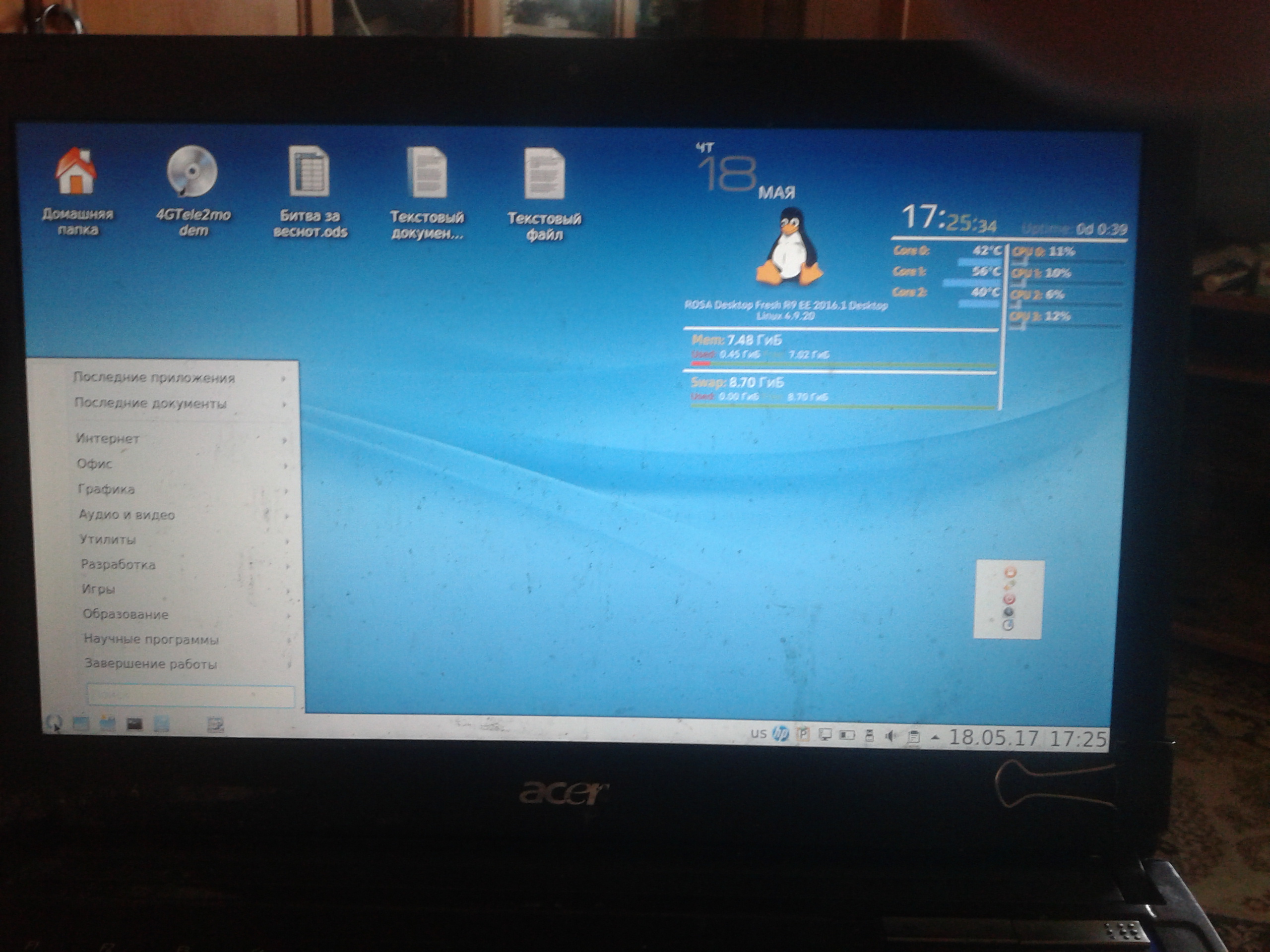Expand the Интернет submenu
This screenshot has height=952, width=1270.
pyautogui.click(x=108, y=439)
